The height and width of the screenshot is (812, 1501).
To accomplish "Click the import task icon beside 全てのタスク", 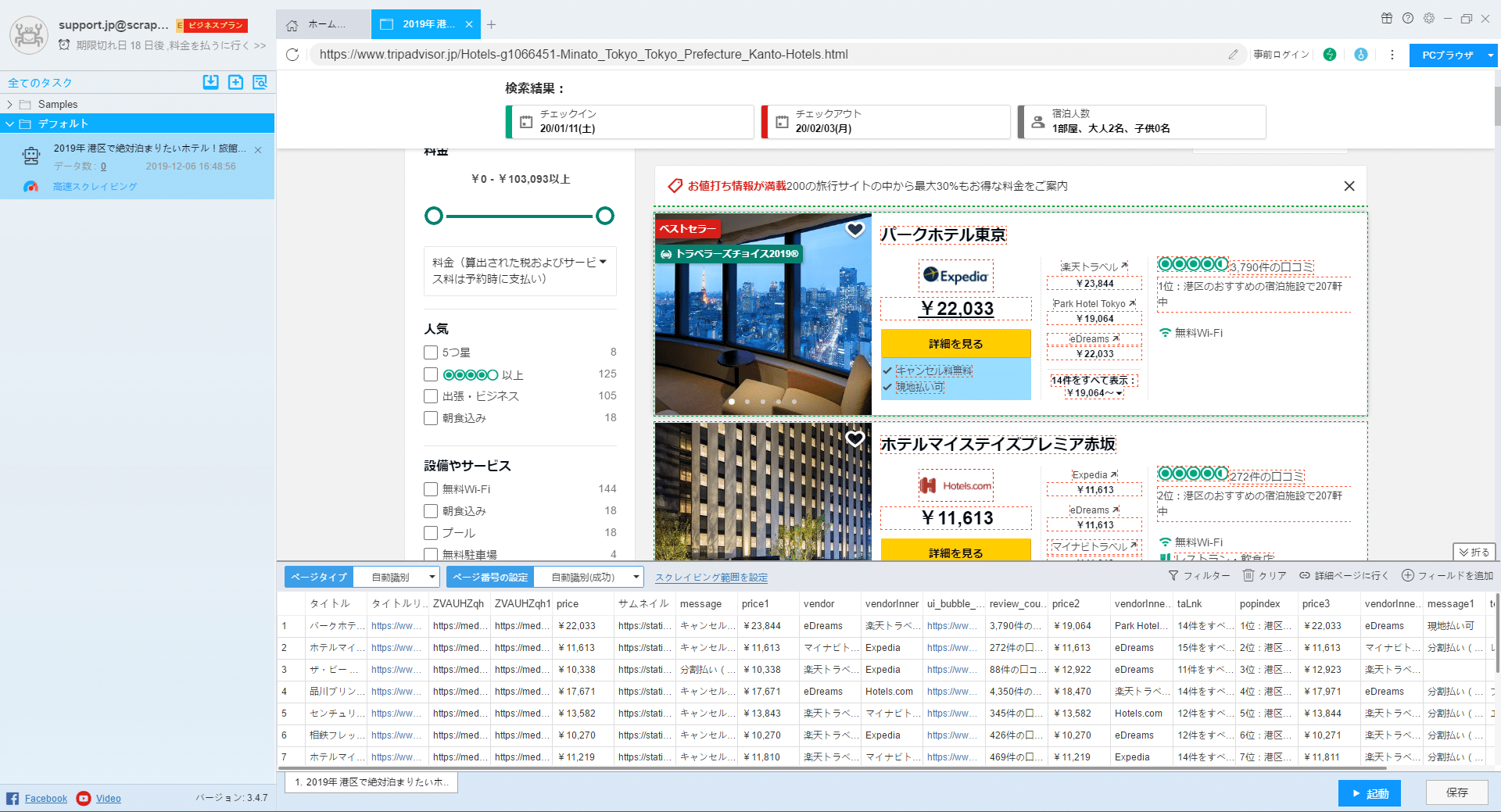I will point(210,82).
